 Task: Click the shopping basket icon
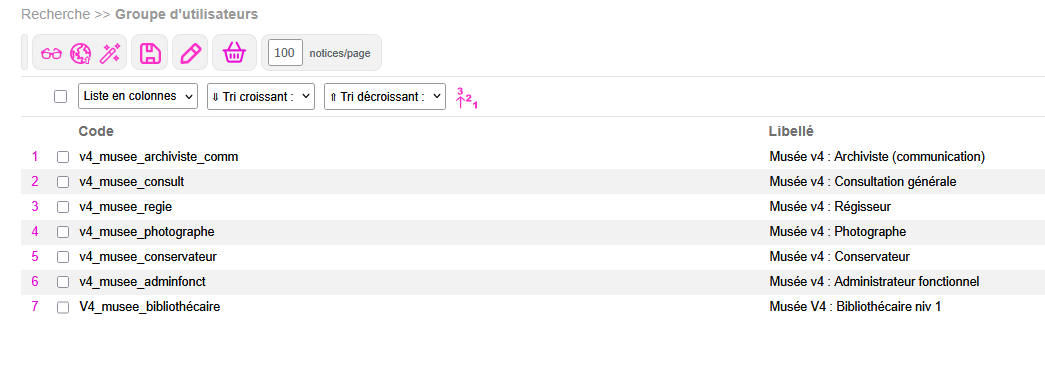234,53
